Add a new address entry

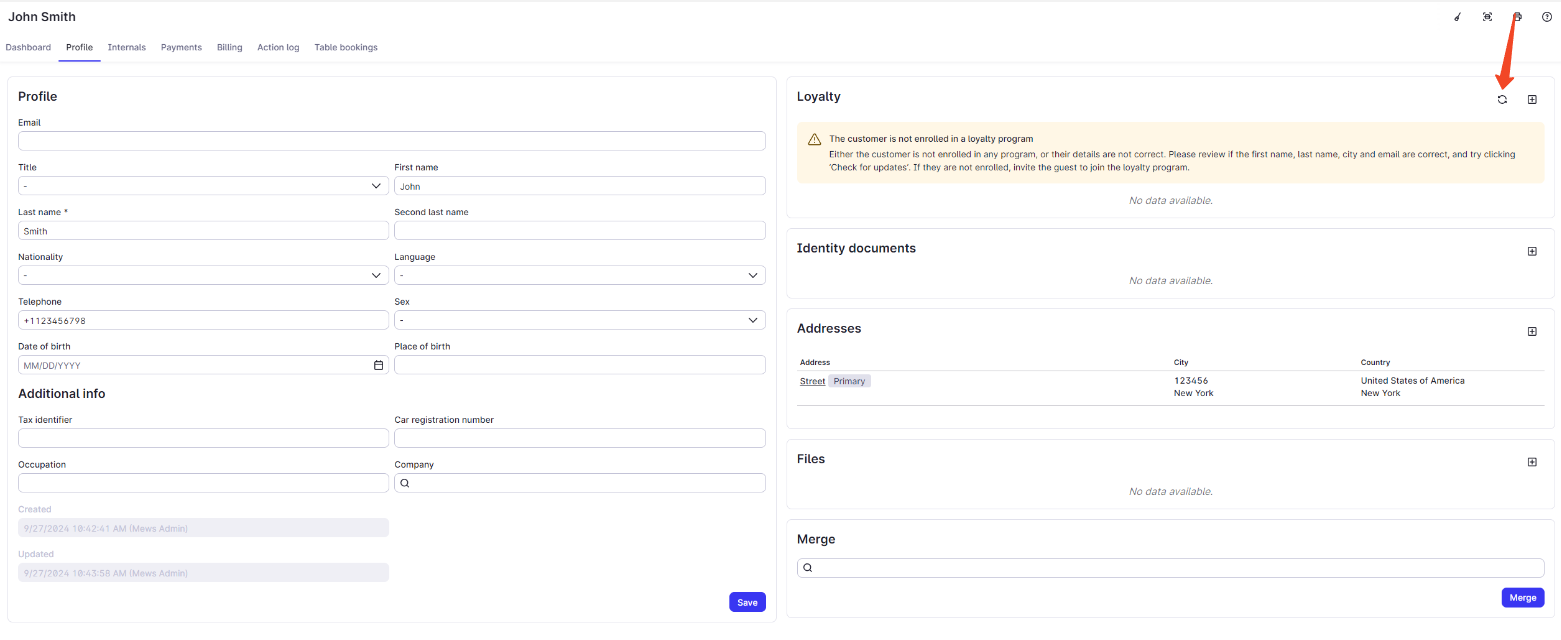1531,331
